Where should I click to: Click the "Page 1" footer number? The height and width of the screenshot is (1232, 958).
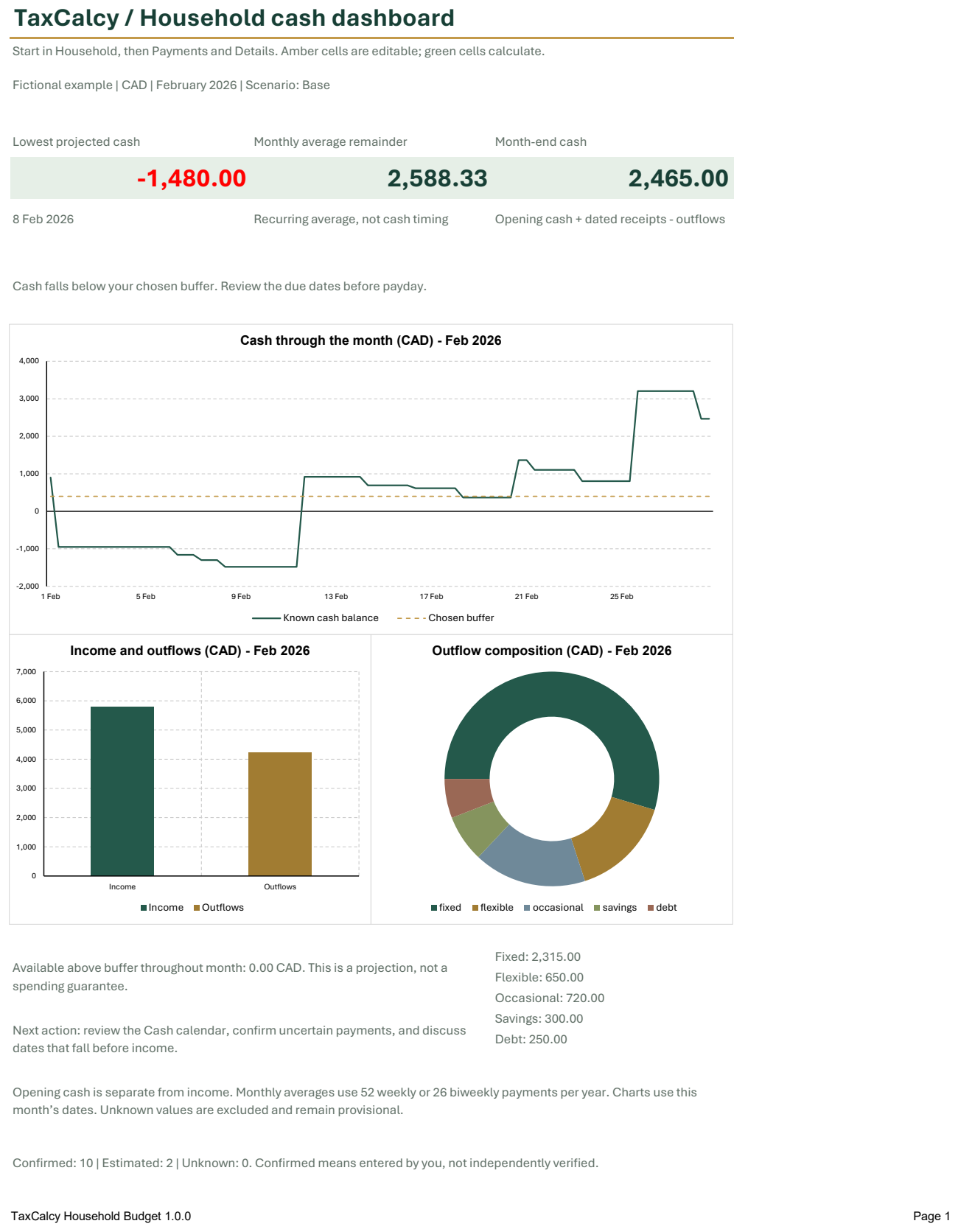[931, 1216]
